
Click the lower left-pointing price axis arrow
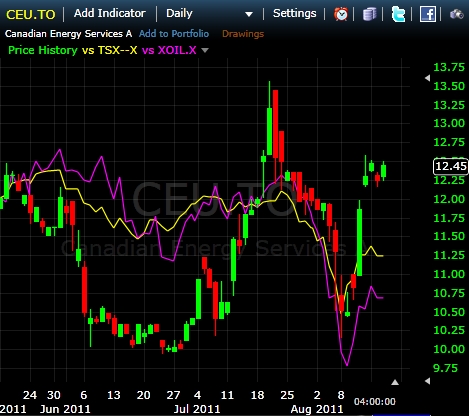(427, 381)
